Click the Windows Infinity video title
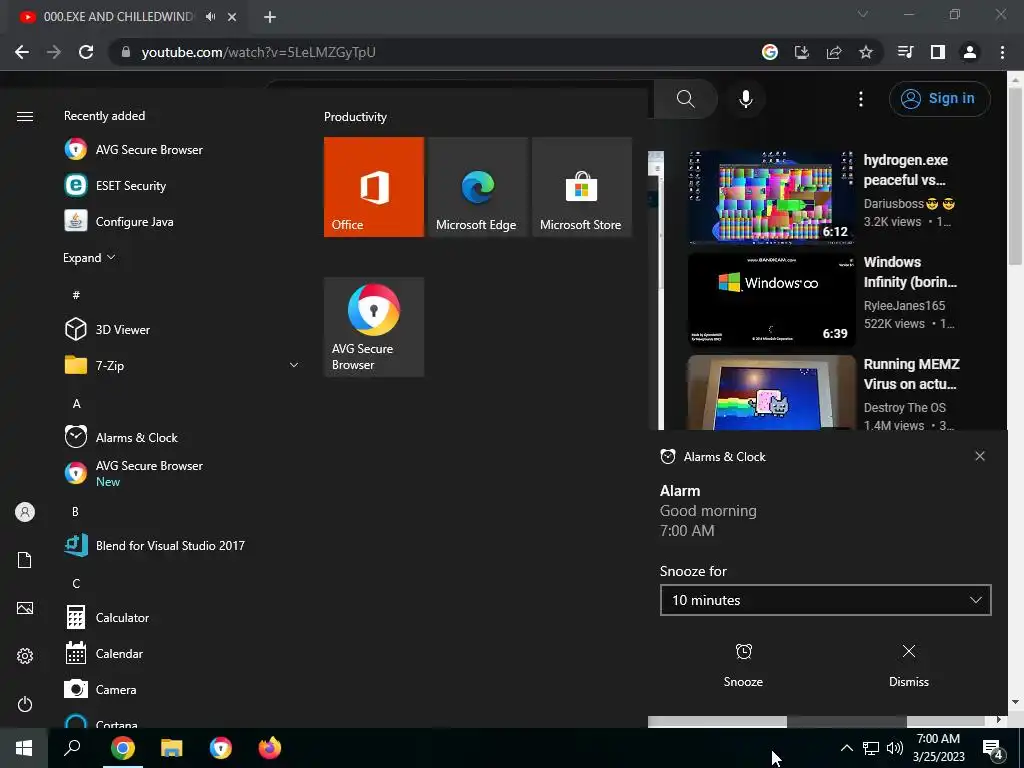Screen dimensions: 1024x768 pos(910,272)
